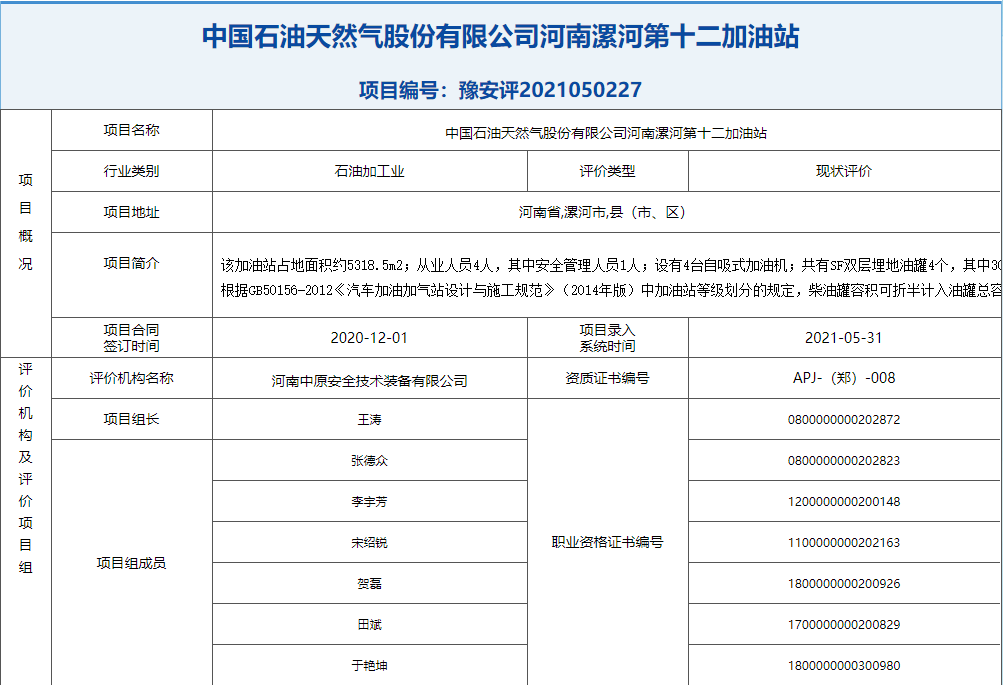The height and width of the screenshot is (685, 1003).
Task: Click the project name value in the table row
Action: click(x=606, y=132)
